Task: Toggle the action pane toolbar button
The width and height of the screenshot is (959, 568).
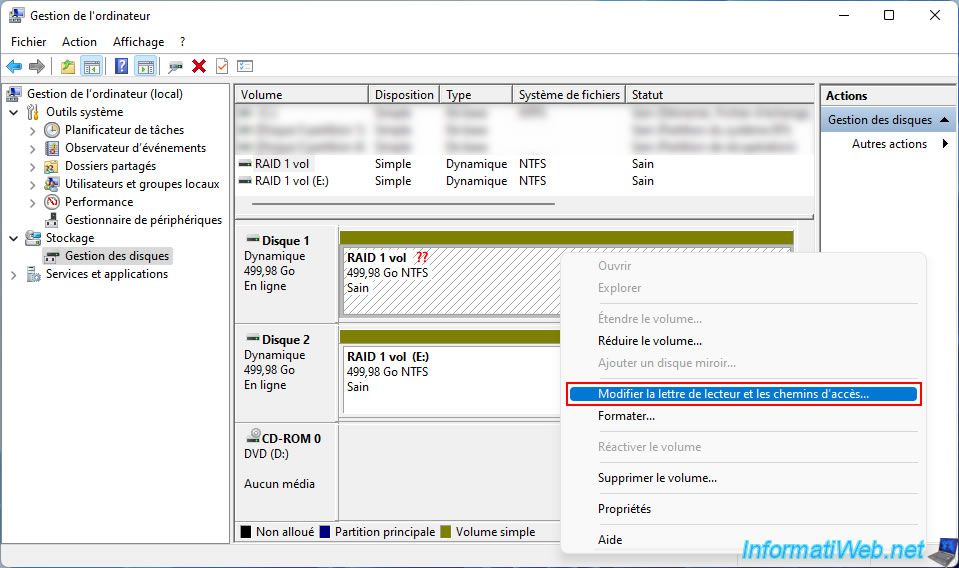Action: (x=145, y=66)
